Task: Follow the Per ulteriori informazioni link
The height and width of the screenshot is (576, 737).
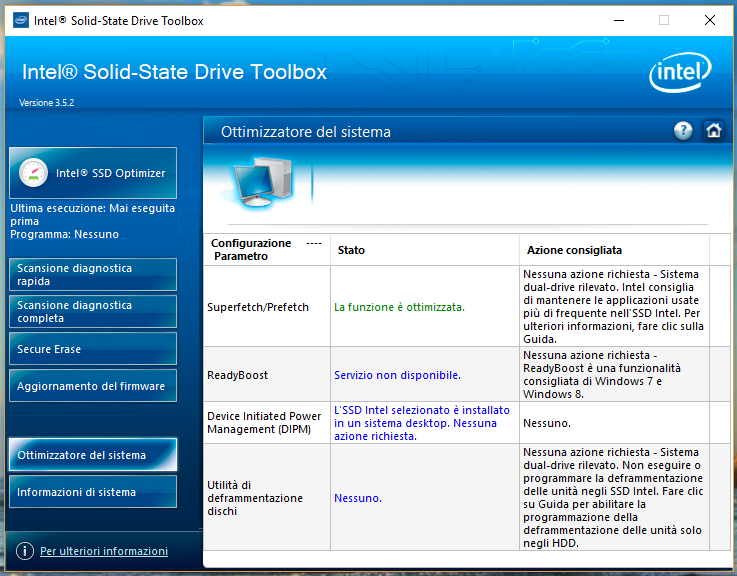Action: click(x=104, y=551)
